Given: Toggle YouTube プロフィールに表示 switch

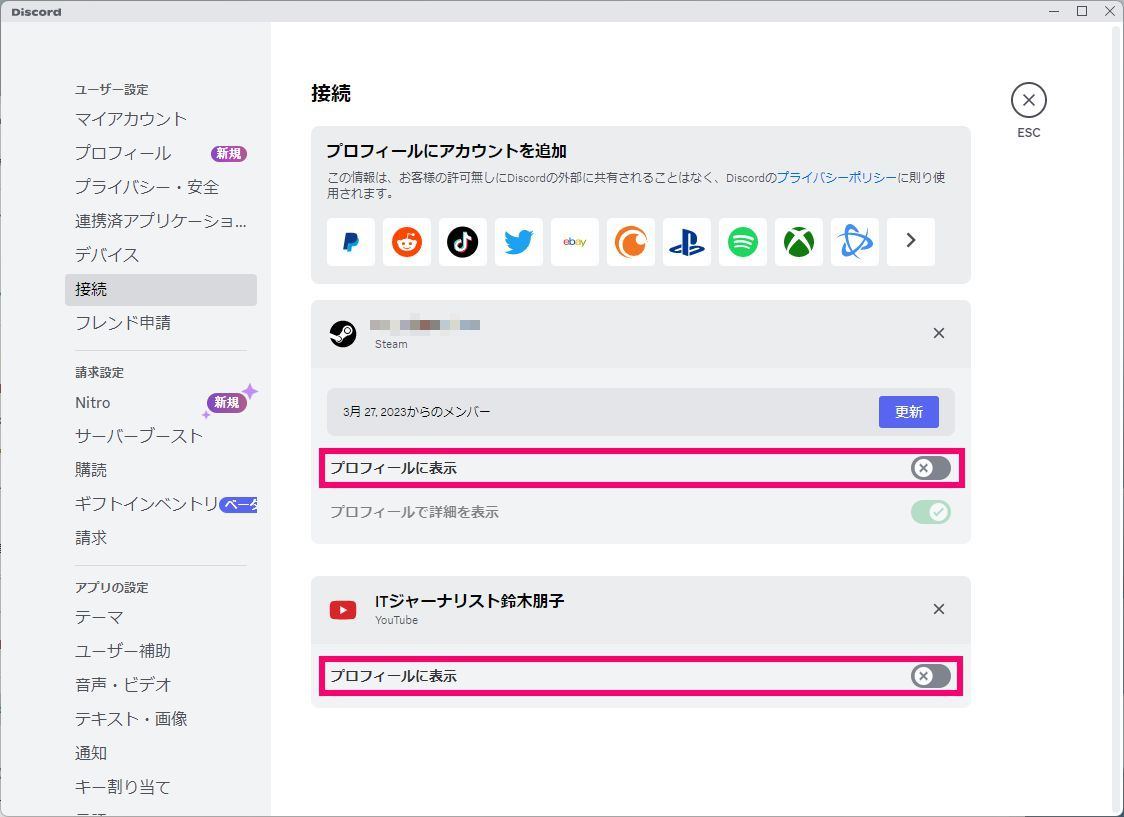Looking at the screenshot, I should click(x=930, y=676).
